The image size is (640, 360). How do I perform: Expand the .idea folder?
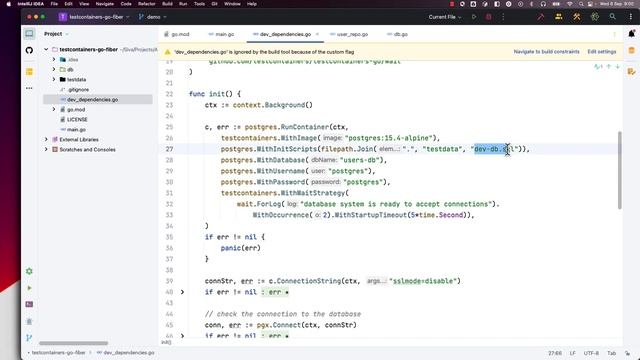click(x=54, y=60)
